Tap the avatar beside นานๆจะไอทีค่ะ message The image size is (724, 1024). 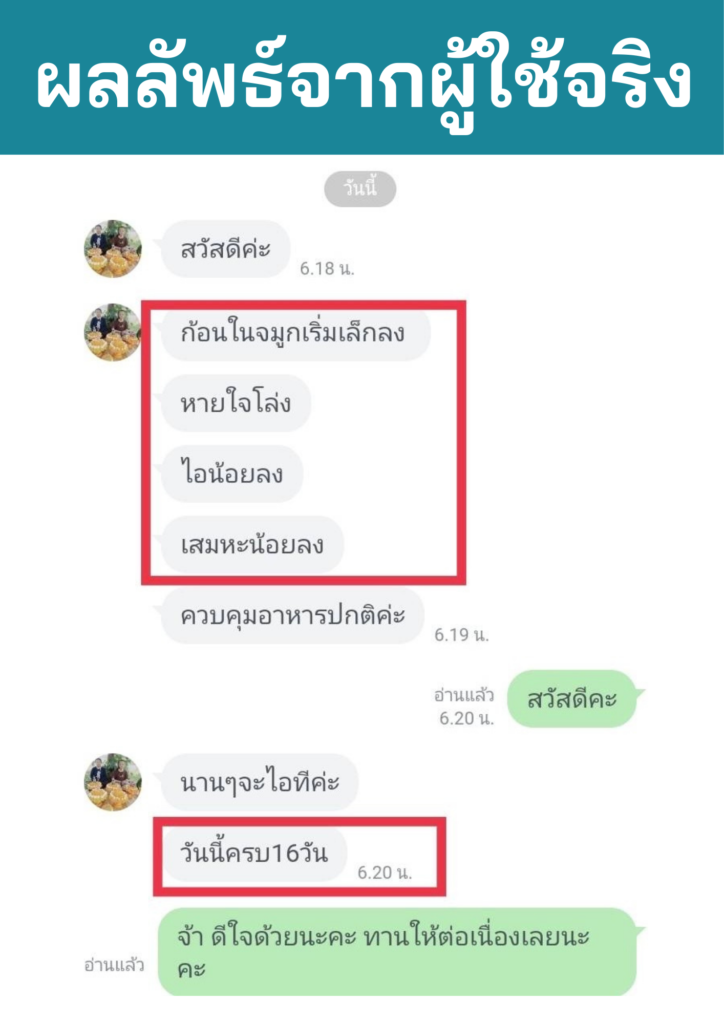coord(113,782)
